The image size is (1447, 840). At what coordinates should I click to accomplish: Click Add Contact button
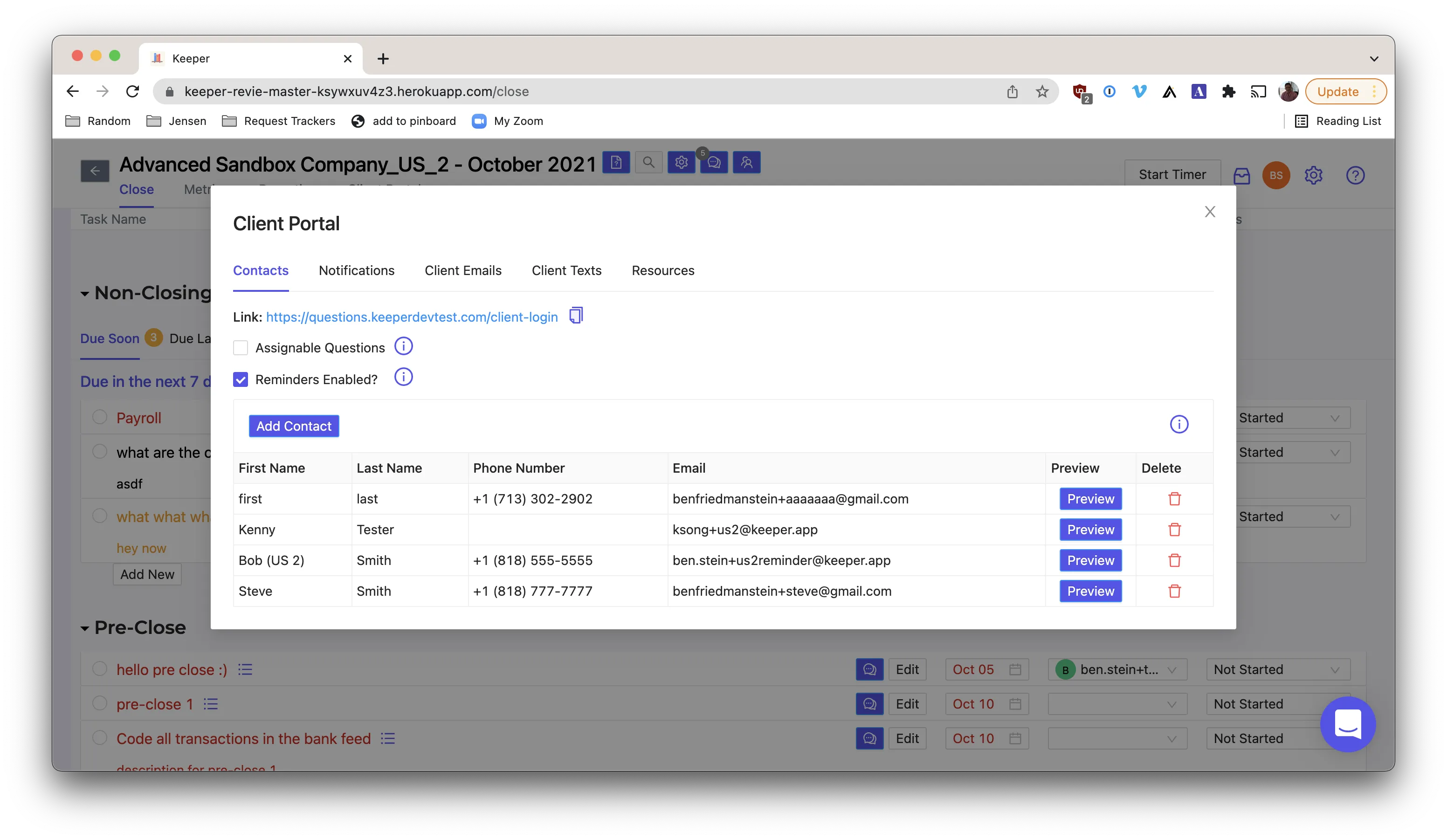click(x=293, y=426)
